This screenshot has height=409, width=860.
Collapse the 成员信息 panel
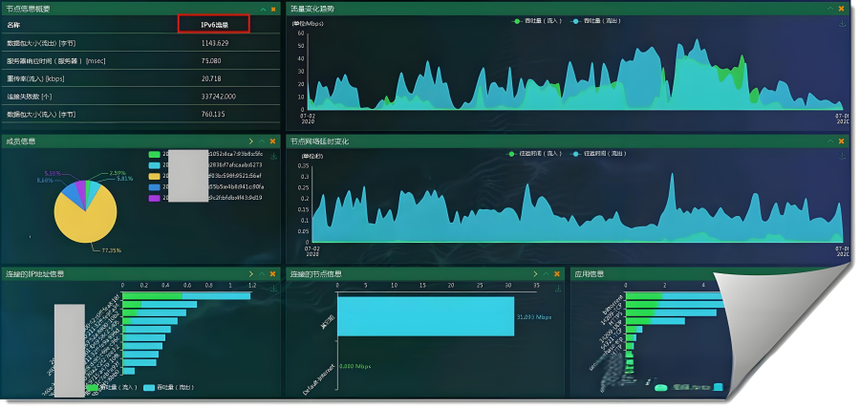(262, 141)
